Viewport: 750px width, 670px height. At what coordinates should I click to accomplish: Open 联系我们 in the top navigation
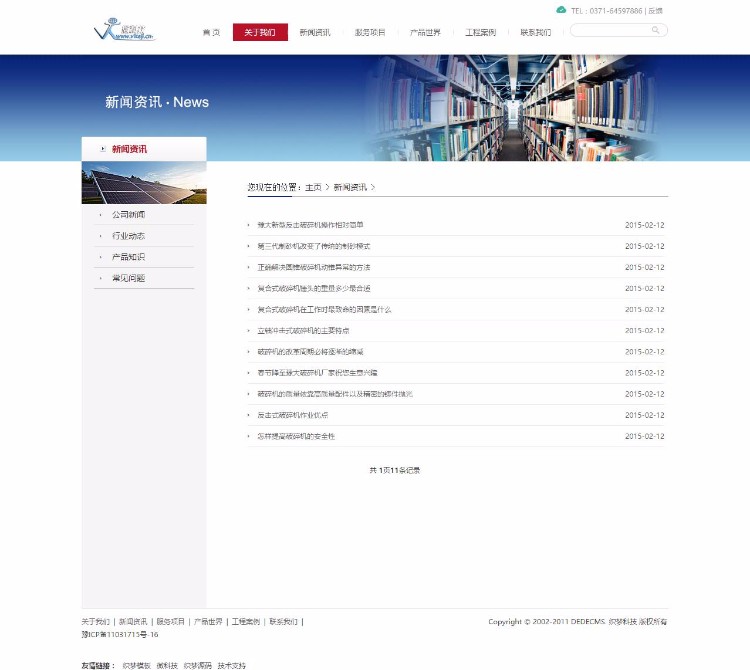(535, 33)
